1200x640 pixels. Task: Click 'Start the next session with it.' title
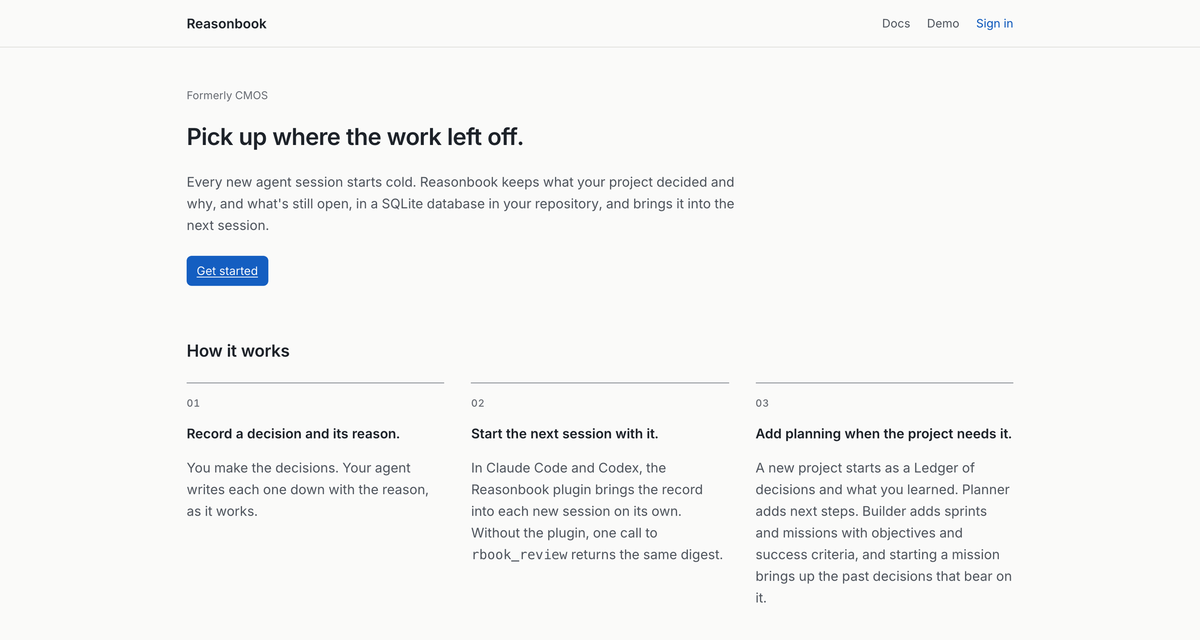coord(565,434)
